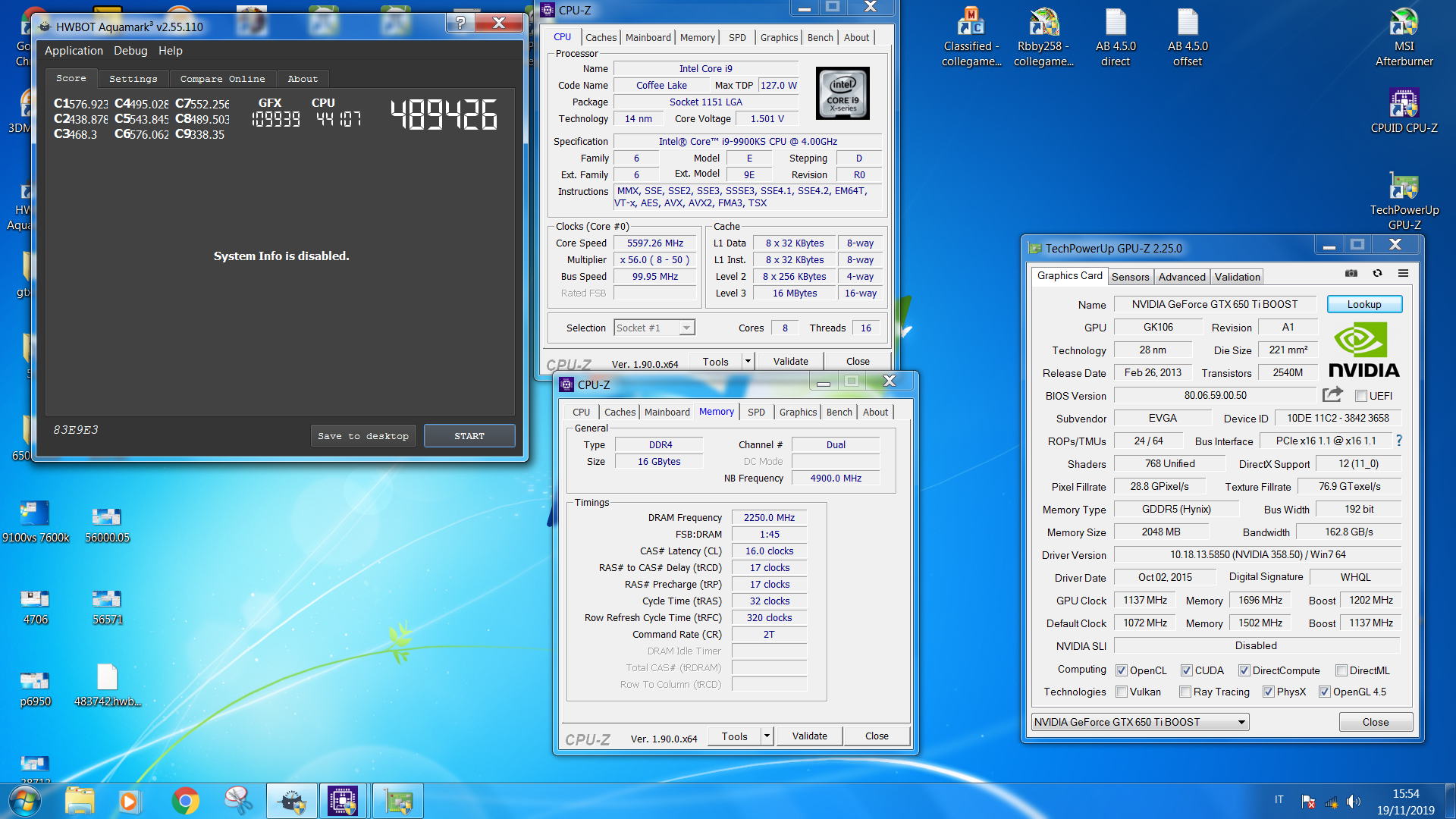The width and height of the screenshot is (1456, 819).
Task: Launch CPUID CPU-Z desktop shortcut
Action: pos(1404,111)
